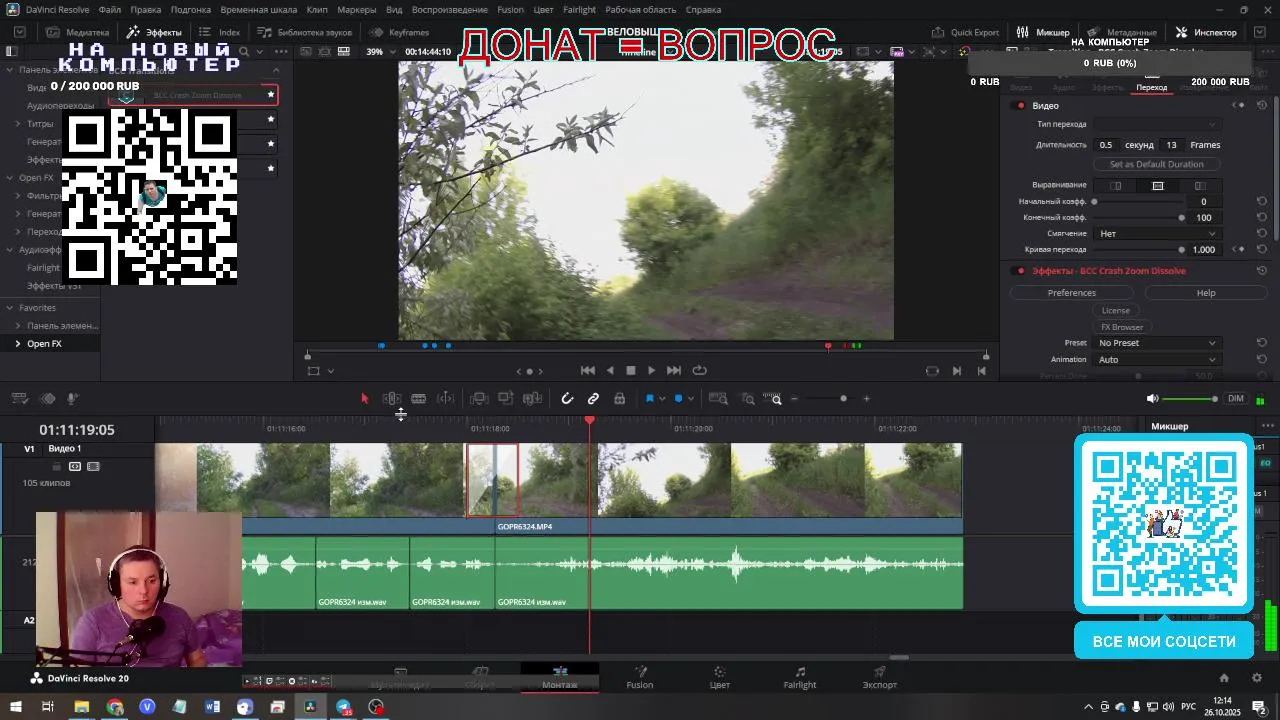Click the Replace clip icon

533,399
